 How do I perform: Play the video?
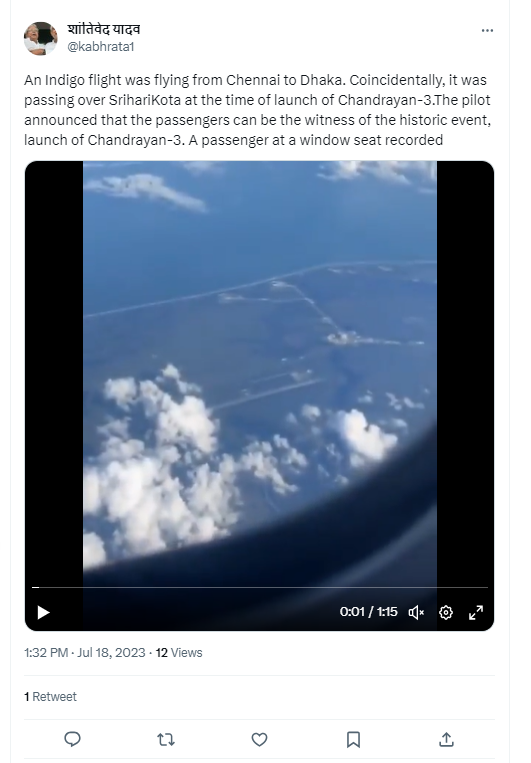click(x=43, y=612)
